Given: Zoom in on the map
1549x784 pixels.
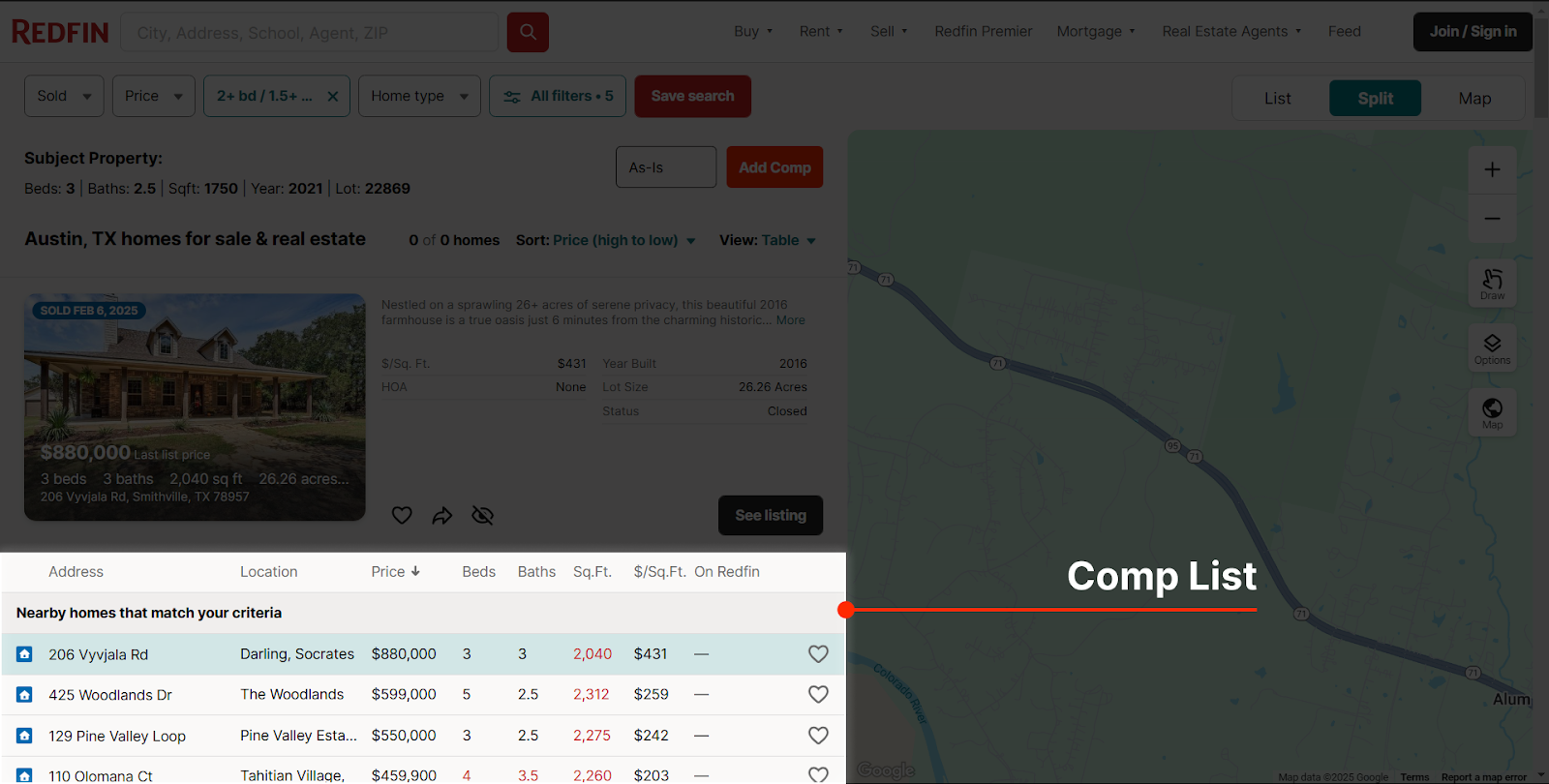Looking at the screenshot, I should click(x=1492, y=169).
